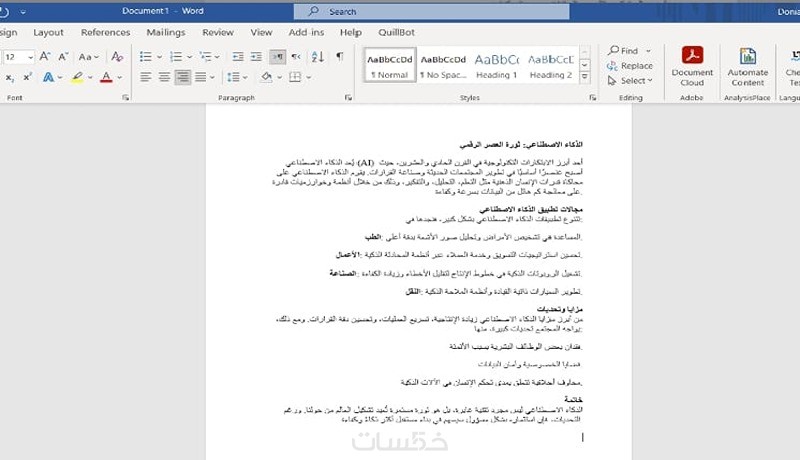Apply the Heading 1 style

coord(496,65)
